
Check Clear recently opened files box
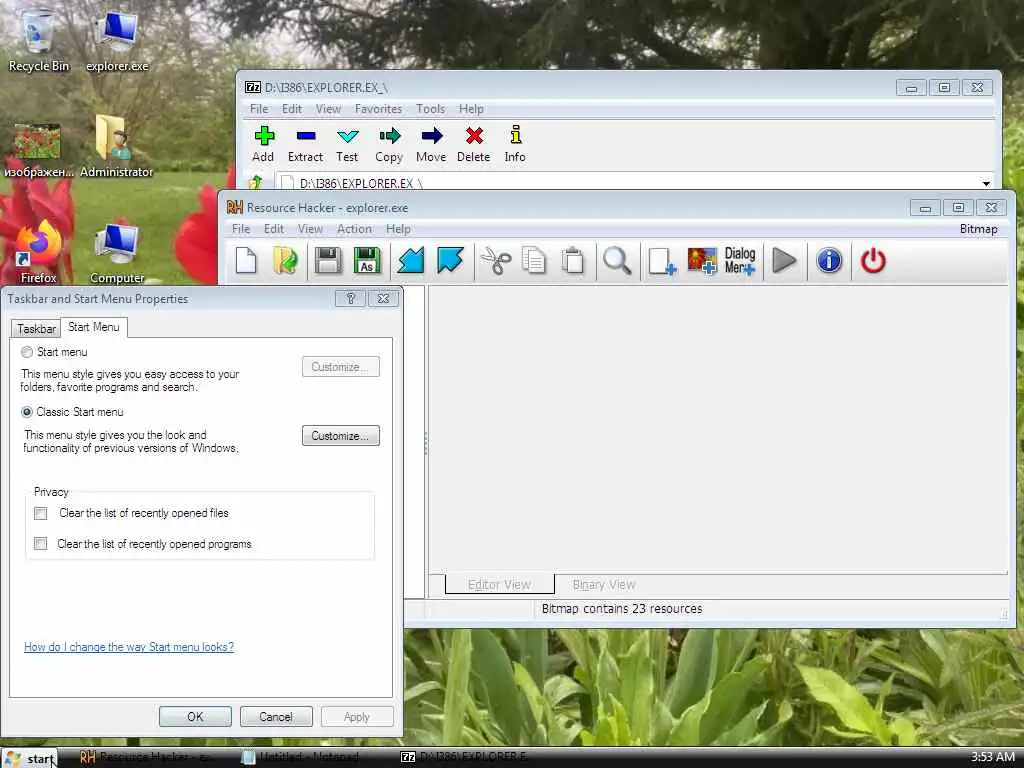coord(40,513)
